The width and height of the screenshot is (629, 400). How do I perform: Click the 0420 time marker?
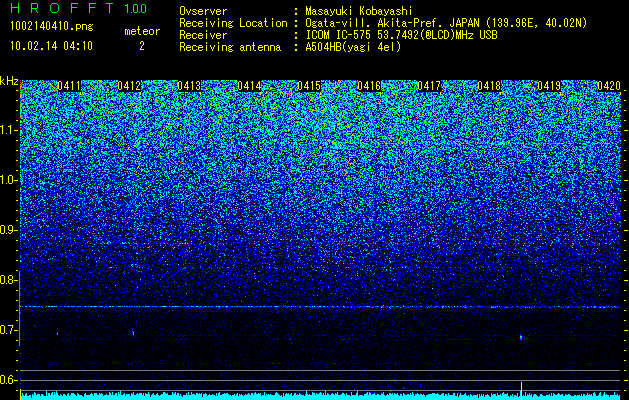tap(609, 86)
